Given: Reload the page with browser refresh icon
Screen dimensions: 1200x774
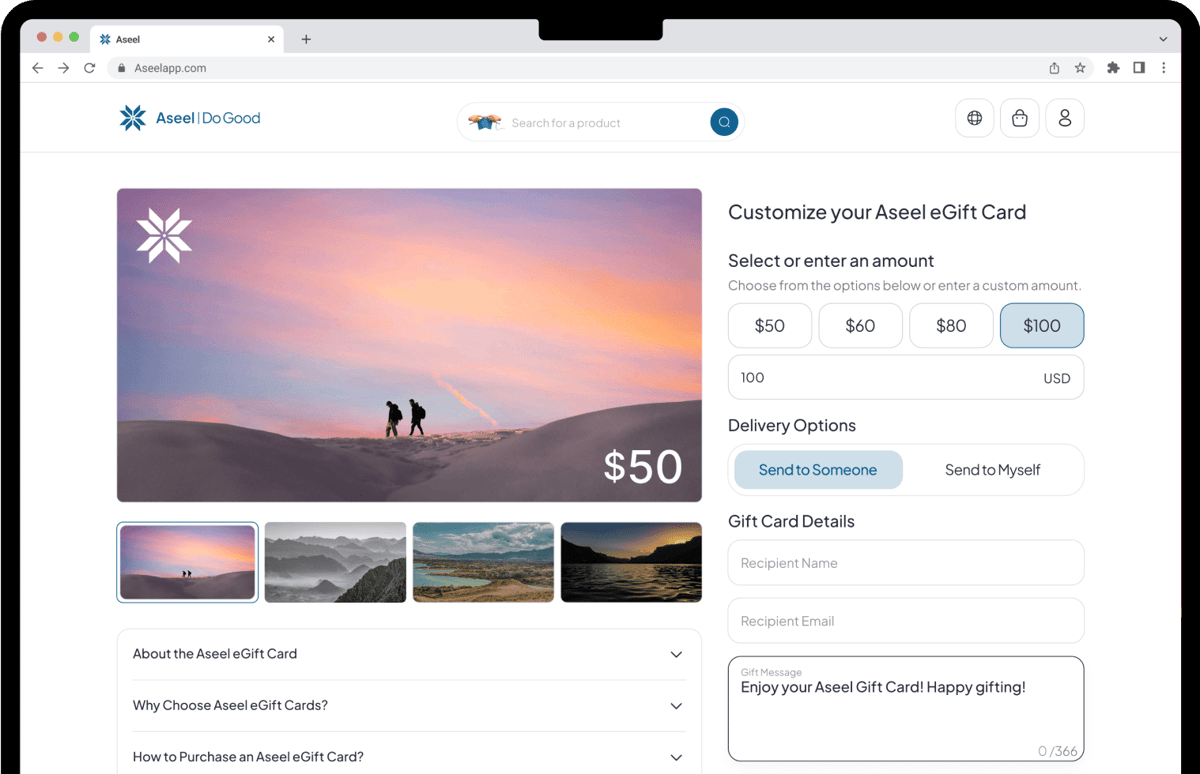Looking at the screenshot, I should [89, 68].
